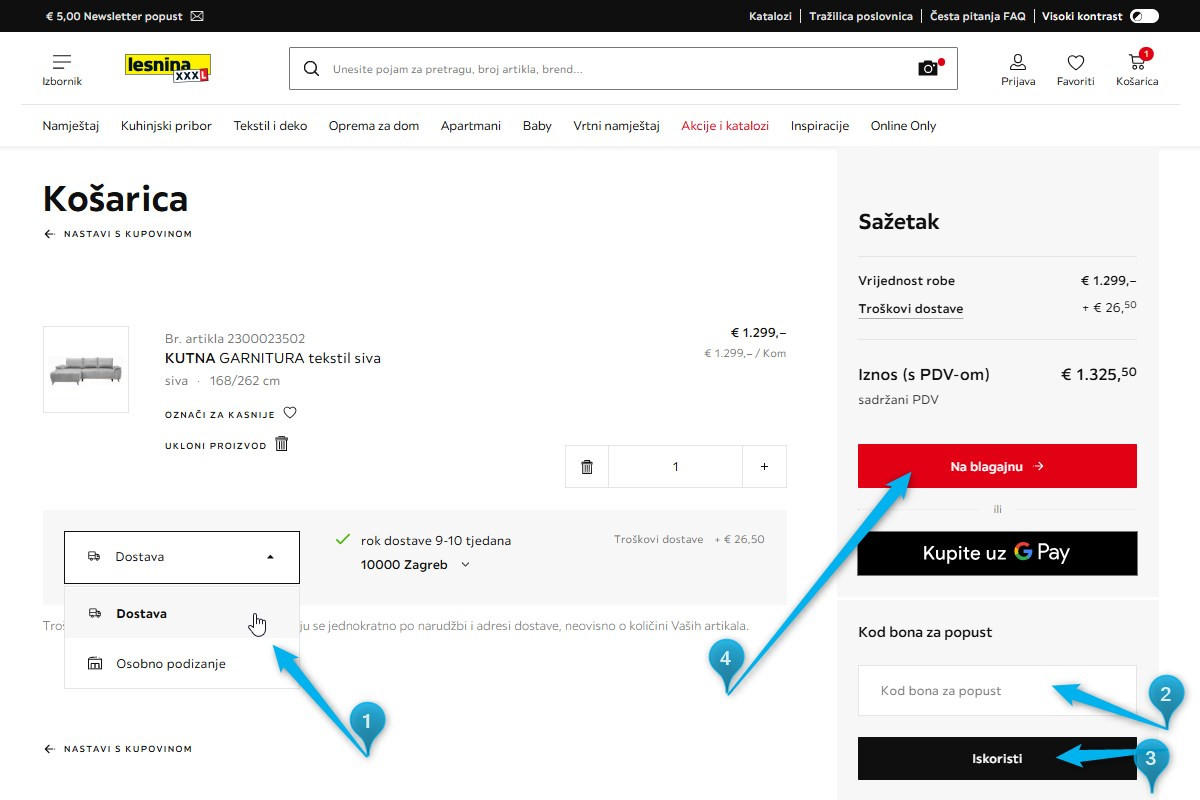Click trash button left of quantity field
Screen dimensions: 1200x800
pos(587,467)
